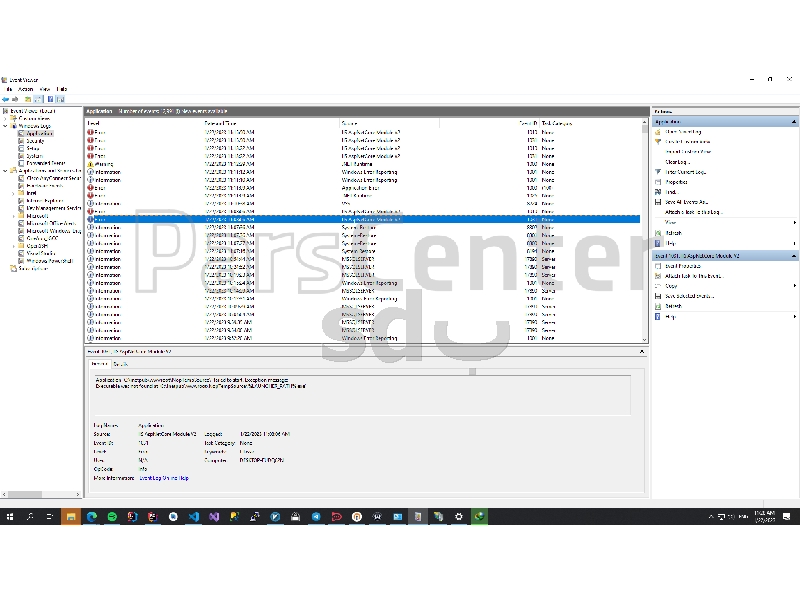Image resolution: width=800 pixels, height=600 pixels.
Task: Switch to the Details tab
Action: pyautogui.click(x=120, y=364)
